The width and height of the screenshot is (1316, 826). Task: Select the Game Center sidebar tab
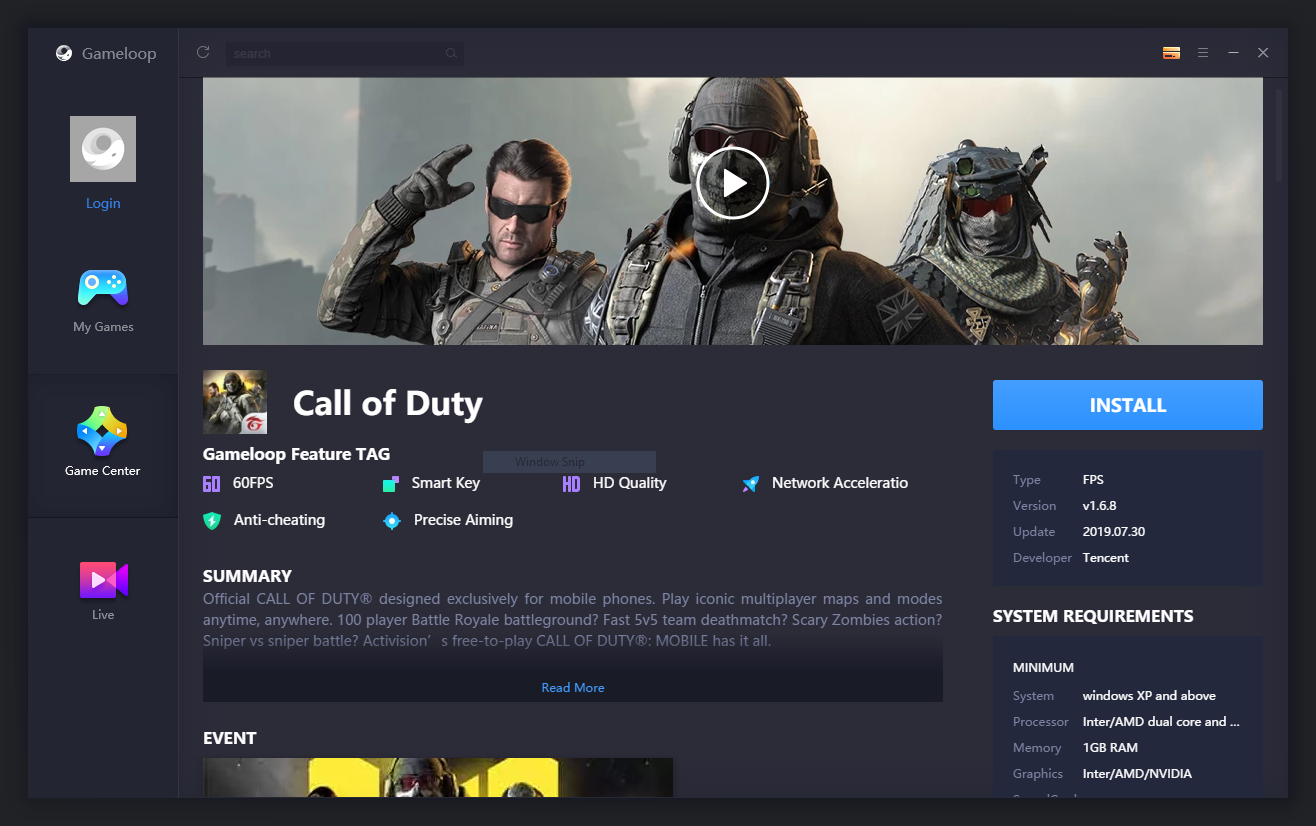103,445
